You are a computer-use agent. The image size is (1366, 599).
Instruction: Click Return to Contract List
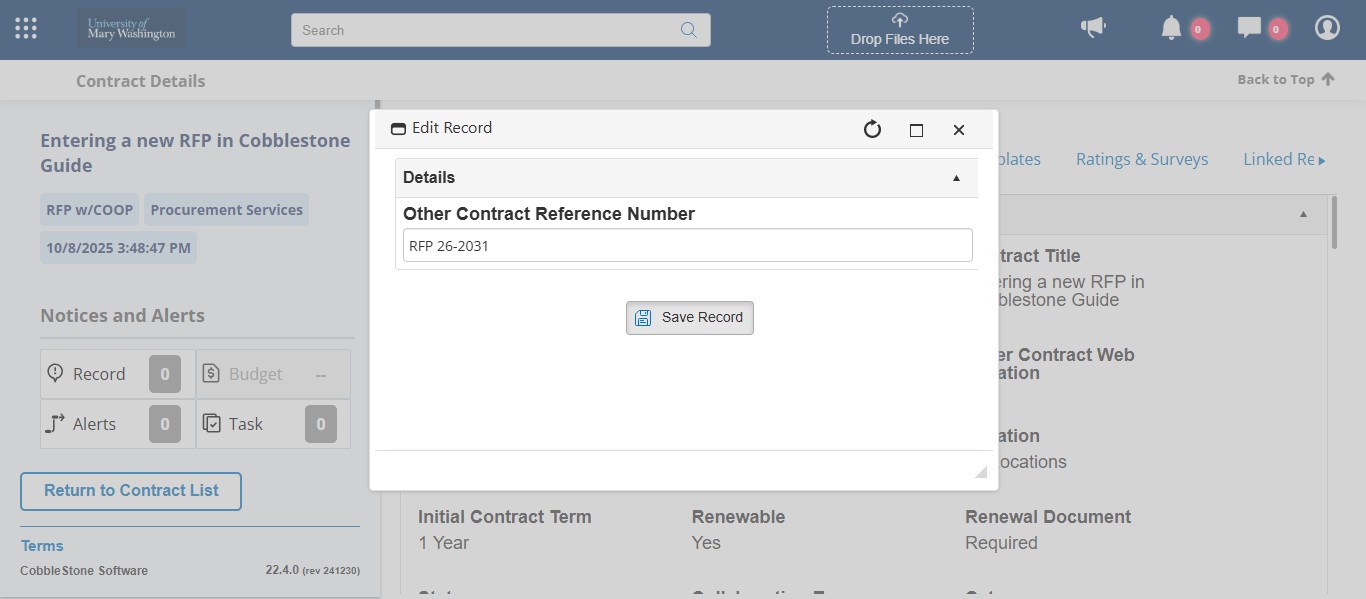coord(131,491)
